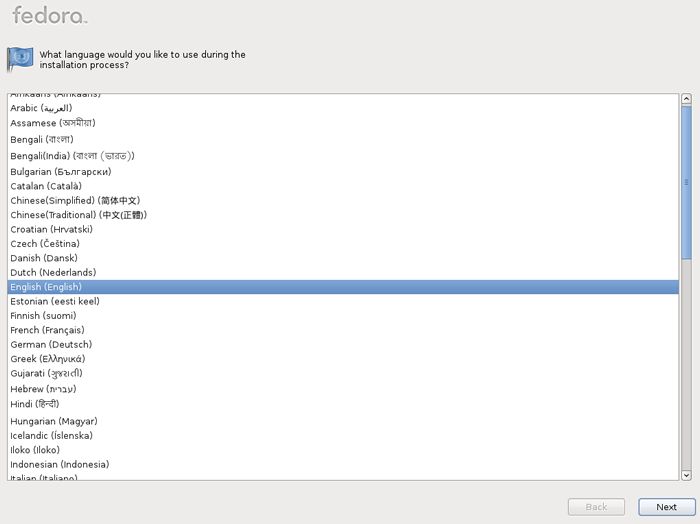Choose Chinese(Simplified) language
Screen dimensions: 700x524
(x=343, y=200)
